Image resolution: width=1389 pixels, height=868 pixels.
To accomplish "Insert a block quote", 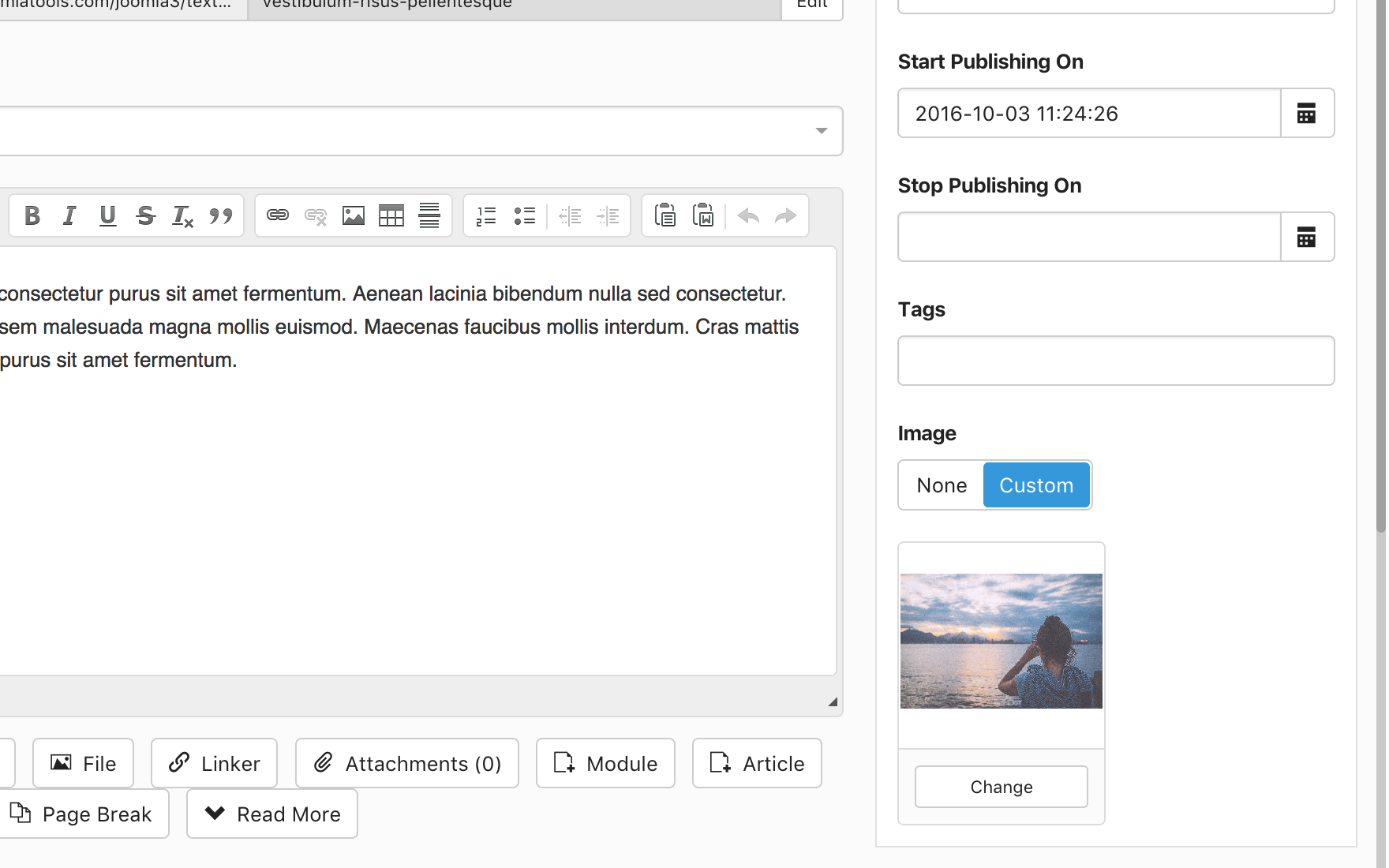I will tap(221, 215).
